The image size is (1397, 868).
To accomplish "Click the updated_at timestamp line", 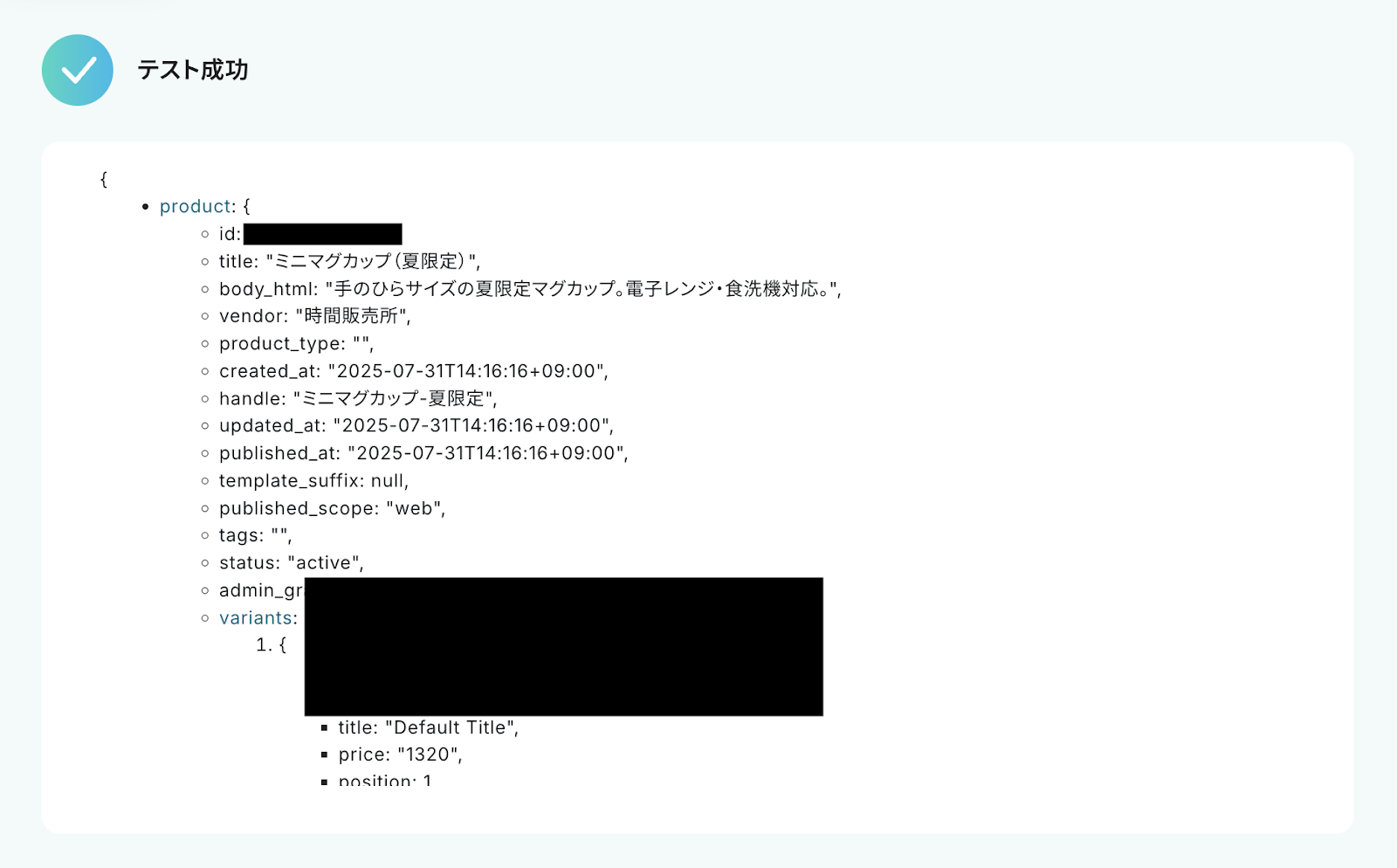I will 416,425.
